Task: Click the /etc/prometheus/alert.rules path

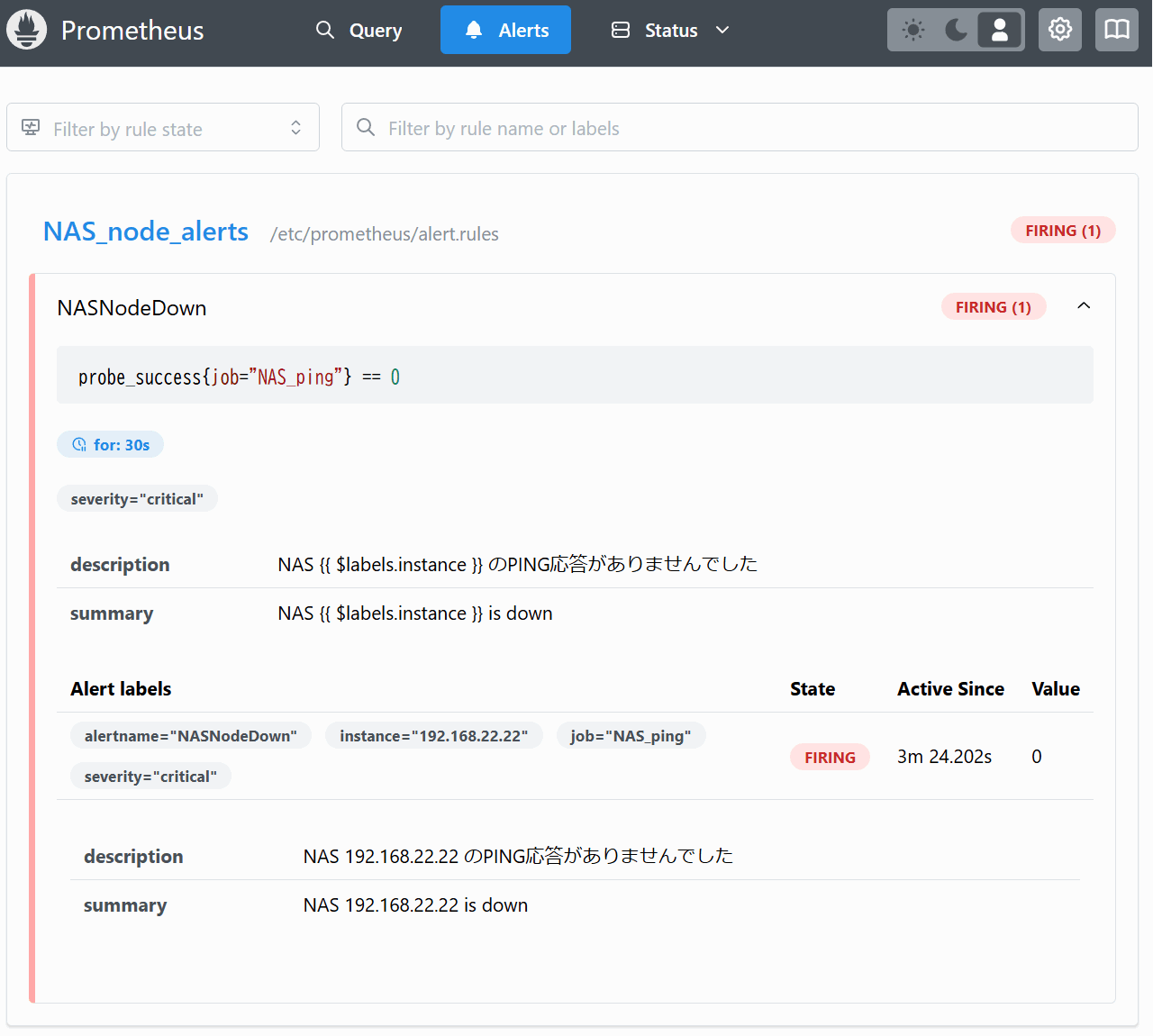Action: point(385,234)
